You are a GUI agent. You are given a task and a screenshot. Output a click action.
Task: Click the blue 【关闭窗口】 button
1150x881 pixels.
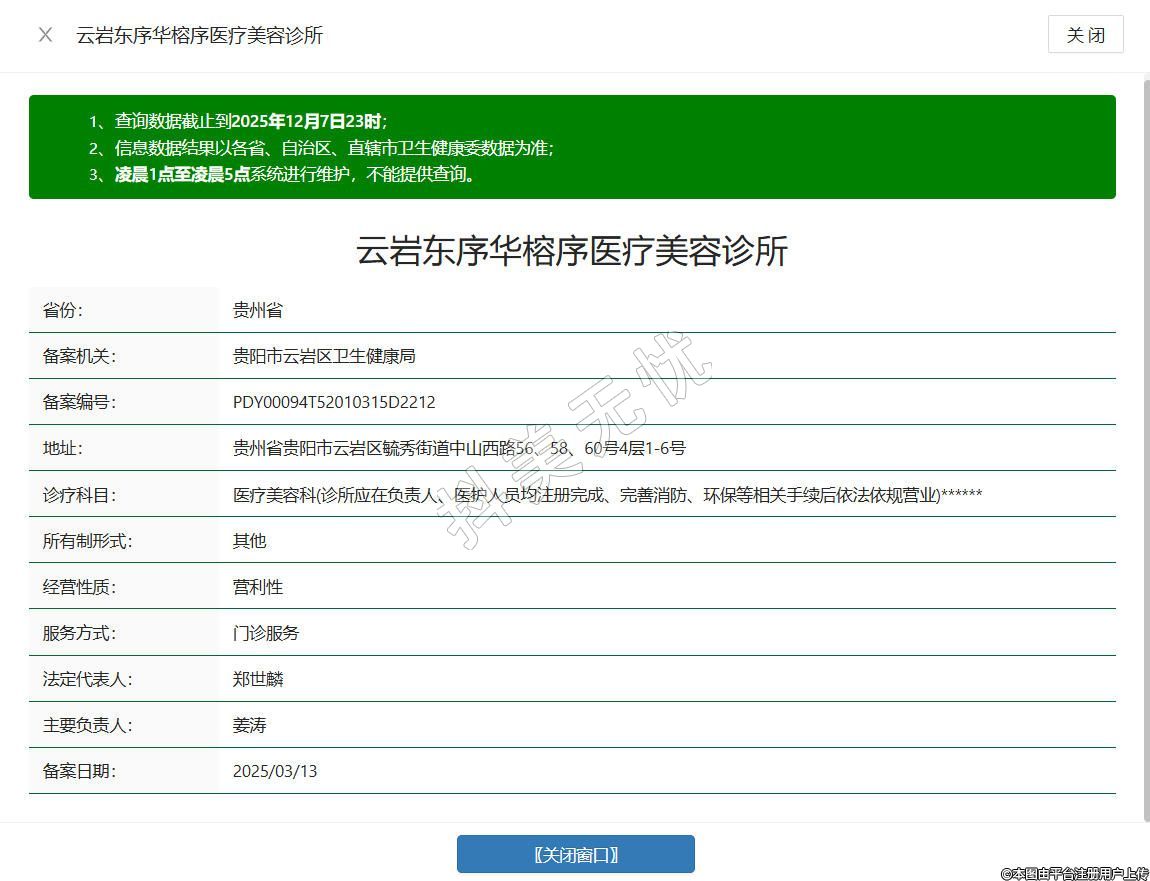pos(575,854)
